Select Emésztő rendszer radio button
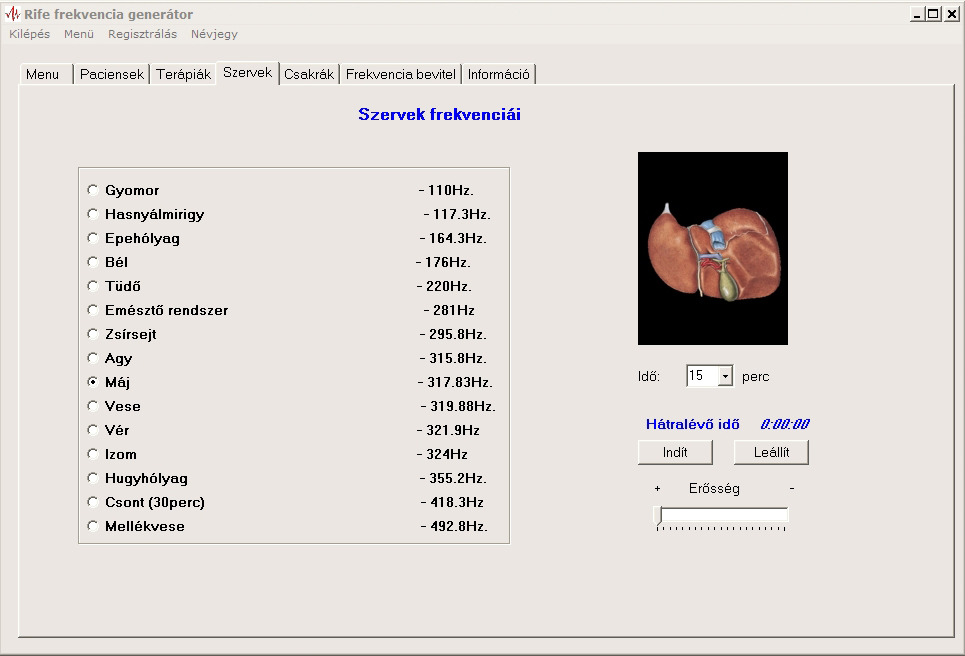This screenshot has width=965, height=656. tap(93, 310)
